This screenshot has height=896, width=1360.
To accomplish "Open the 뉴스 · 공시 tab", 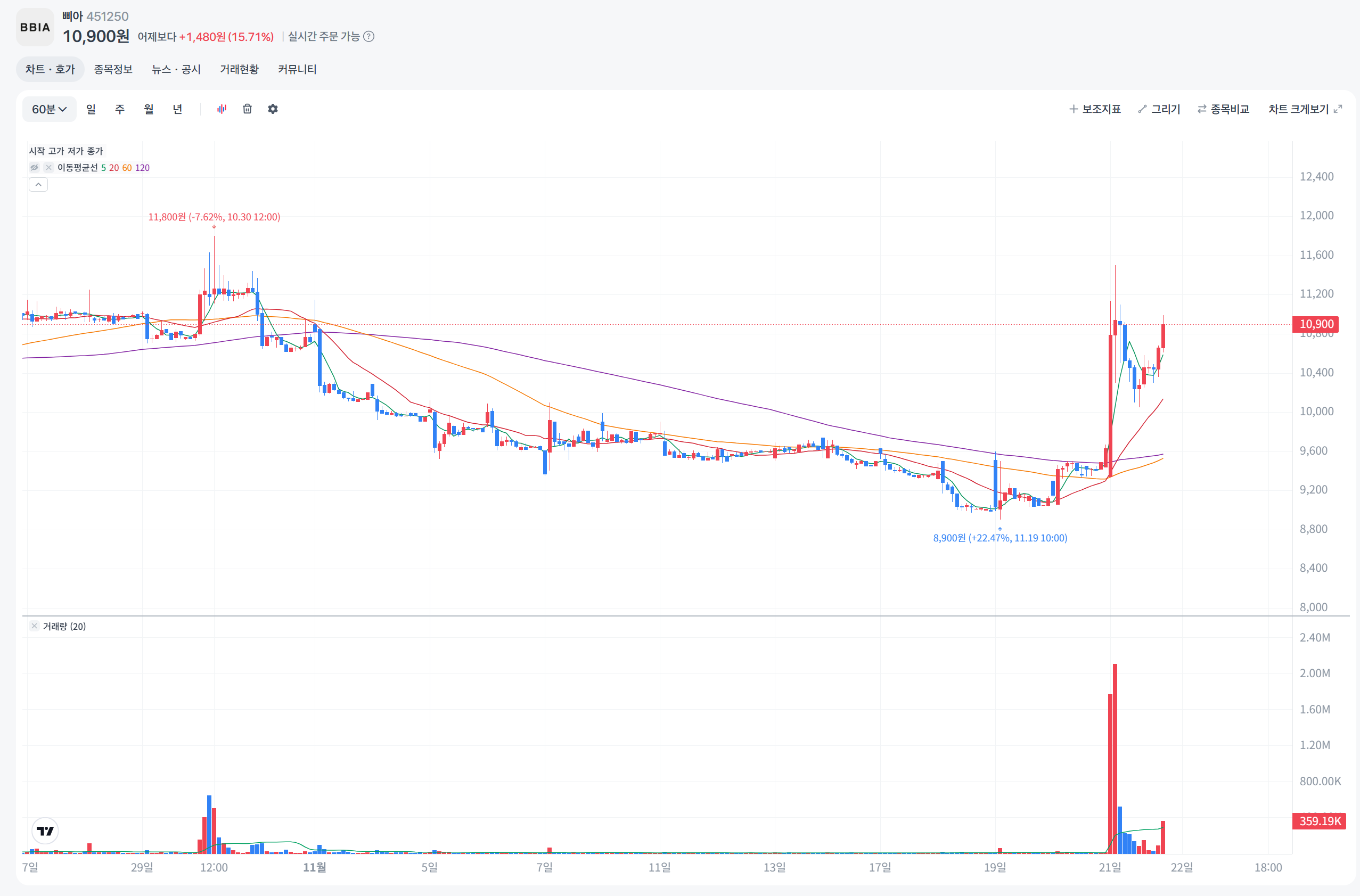I will tap(176, 69).
